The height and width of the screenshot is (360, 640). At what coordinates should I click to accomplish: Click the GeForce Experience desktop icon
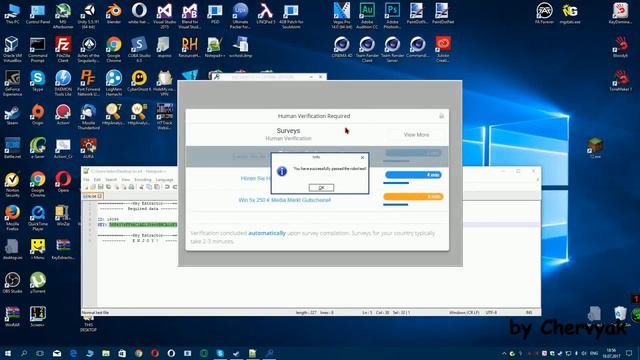pyautogui.click(x=12, y=83)
